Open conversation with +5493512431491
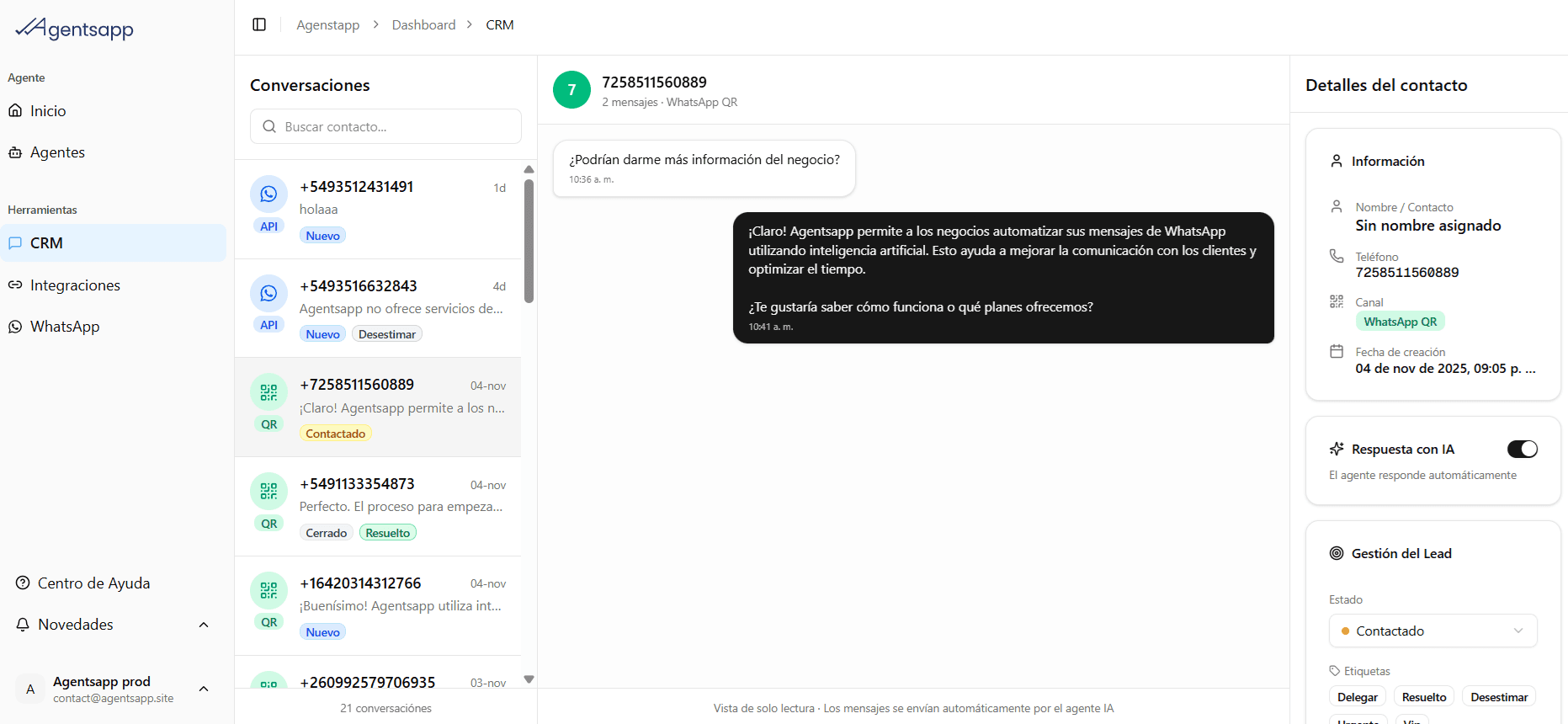Viewport: 1568px width, 724px height. point(378,210)
